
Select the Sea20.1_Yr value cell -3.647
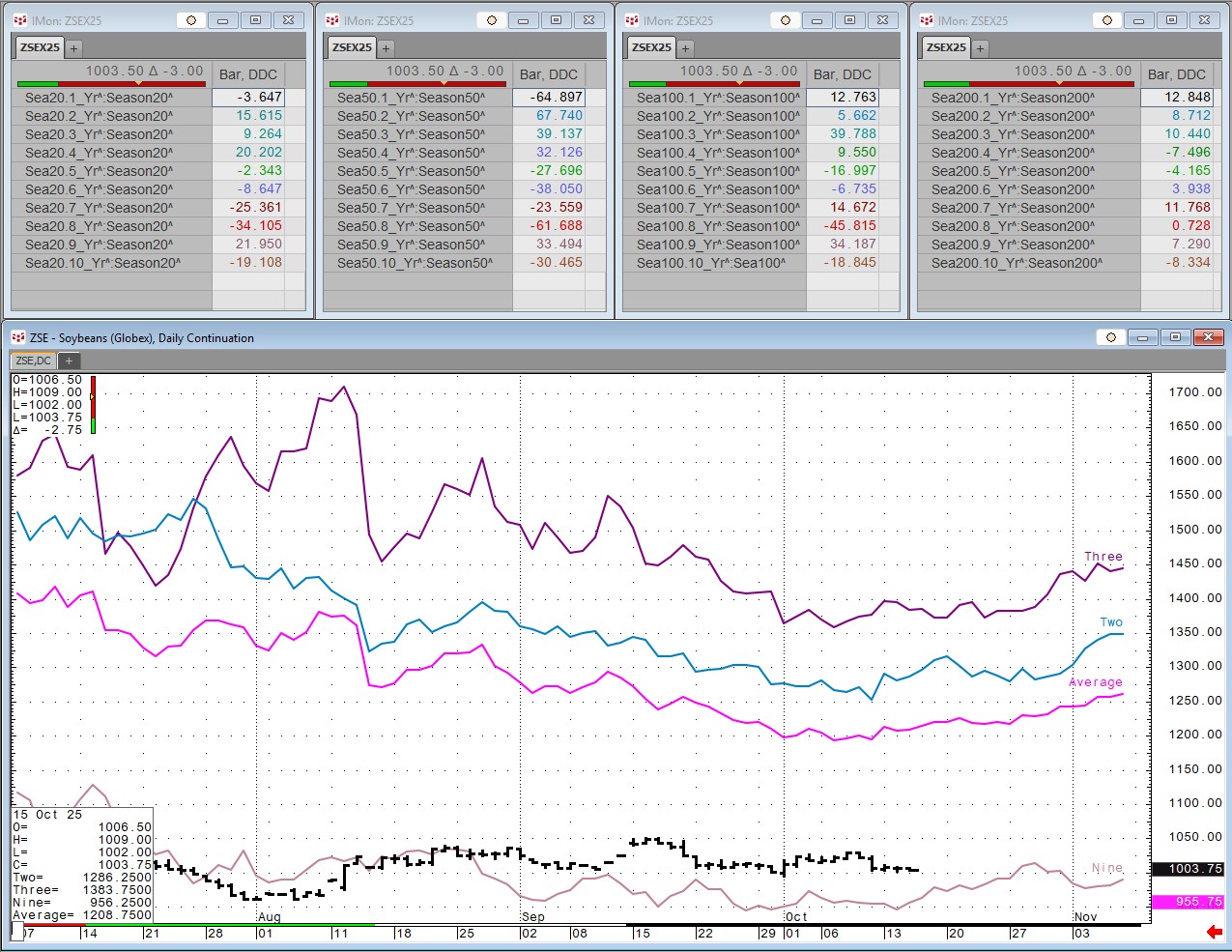click(x=248, y=98)
